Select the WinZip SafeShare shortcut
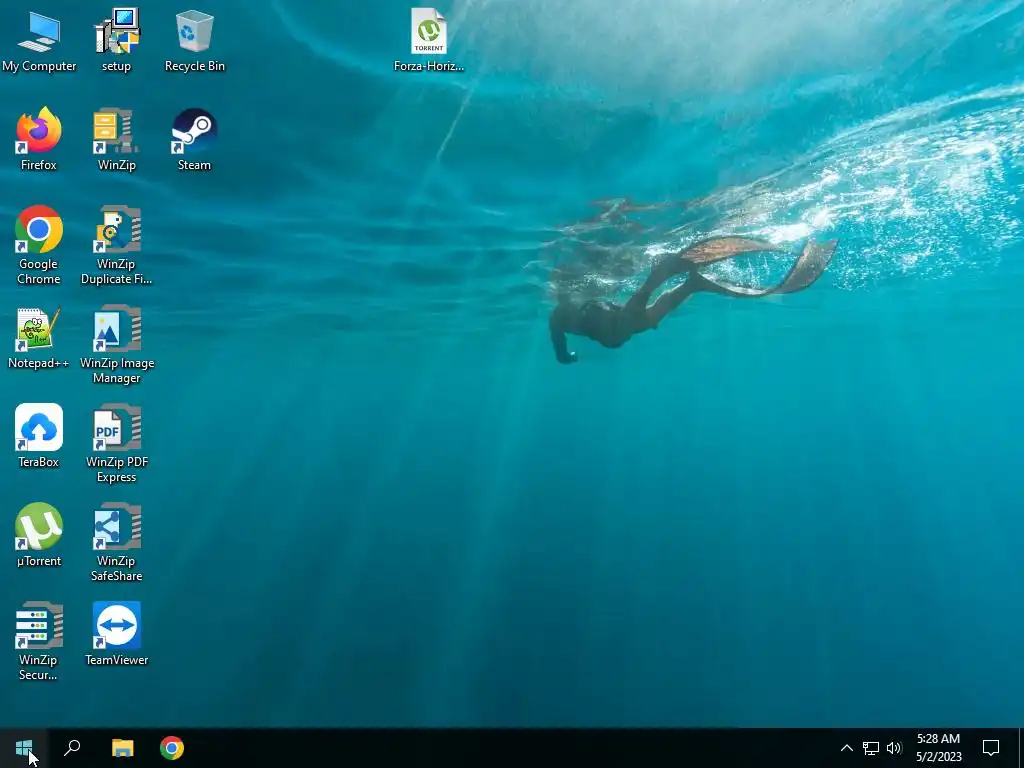 pos(116,542)
